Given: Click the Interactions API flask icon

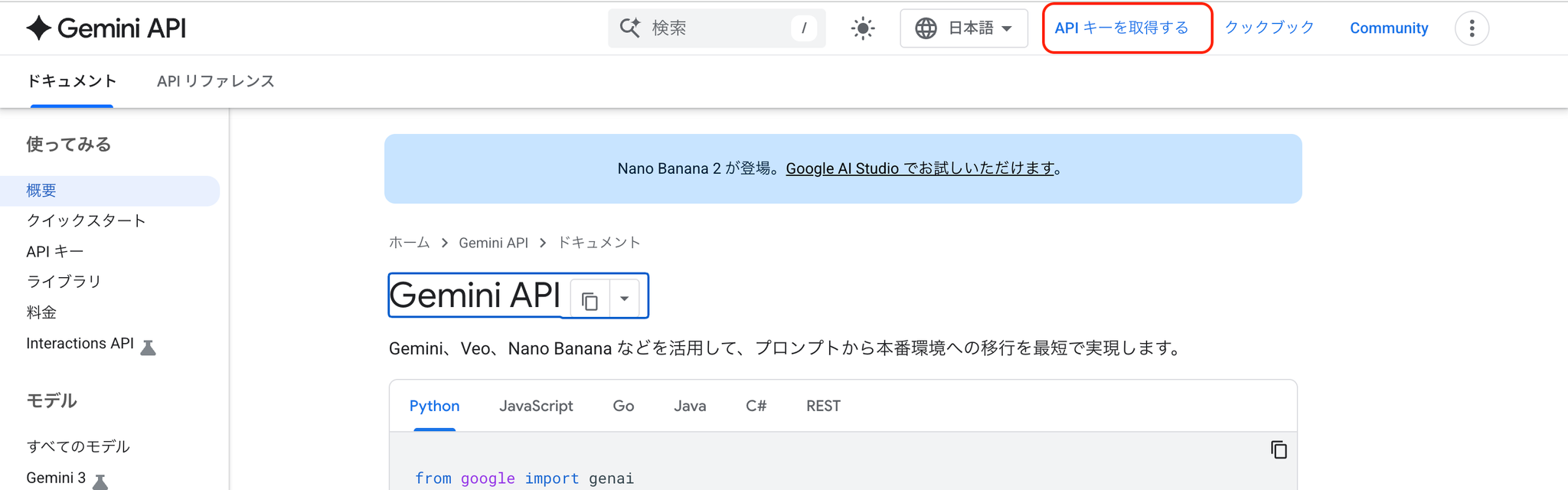Looking at the screenshot, I should (149, 348).
